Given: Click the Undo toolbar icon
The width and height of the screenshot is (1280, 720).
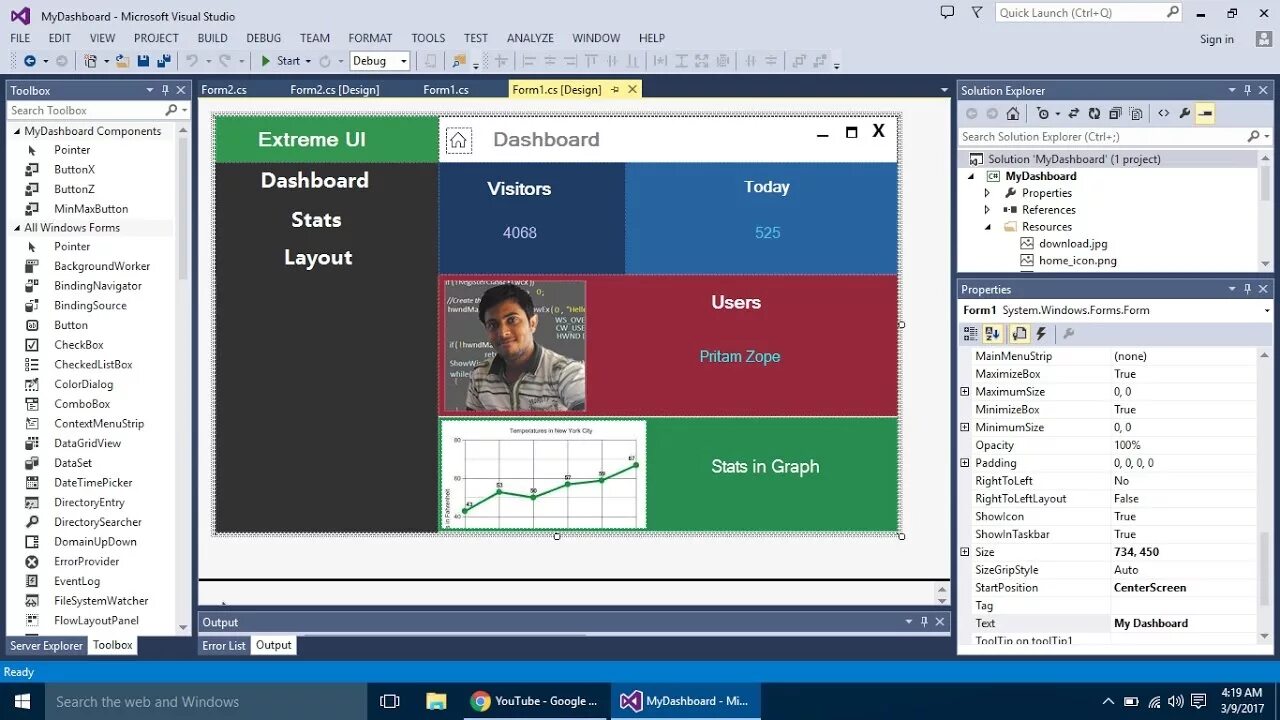Looking at the screenshot, I should (x=191, y=61).
